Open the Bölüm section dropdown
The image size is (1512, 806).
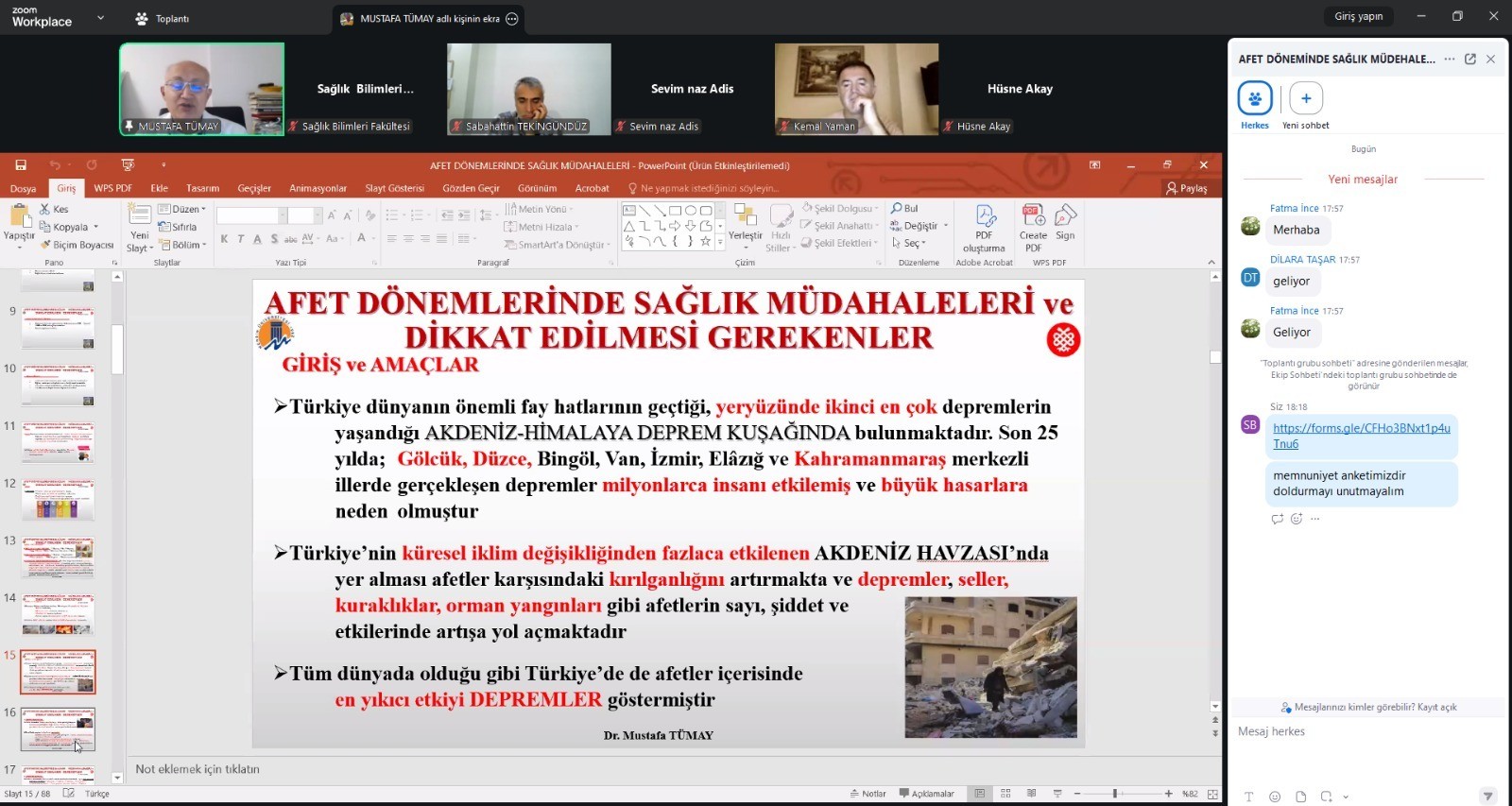point(182,245)
